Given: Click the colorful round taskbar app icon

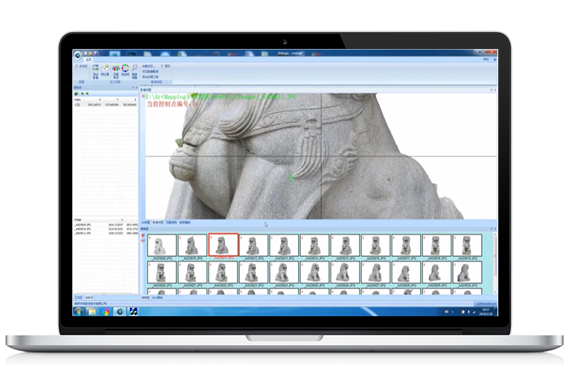Looking at the screenshot, I should [106, 311].
